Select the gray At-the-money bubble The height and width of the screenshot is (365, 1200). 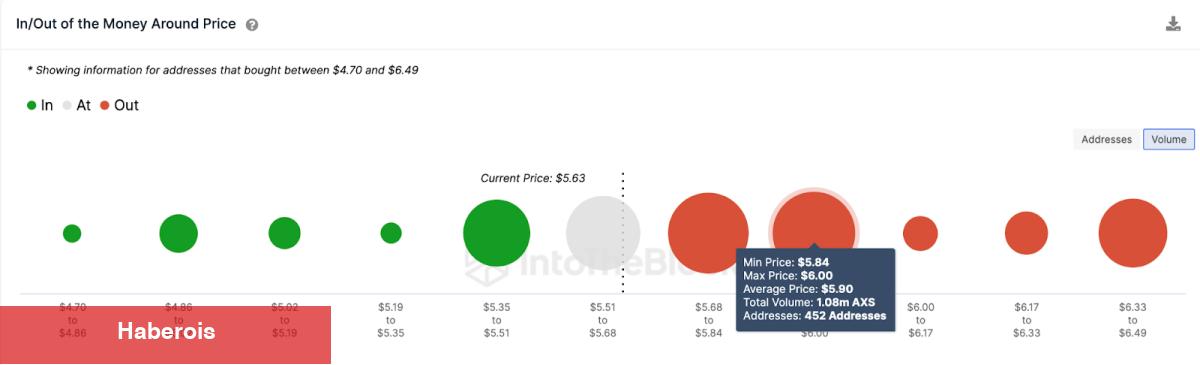(603, 233)
